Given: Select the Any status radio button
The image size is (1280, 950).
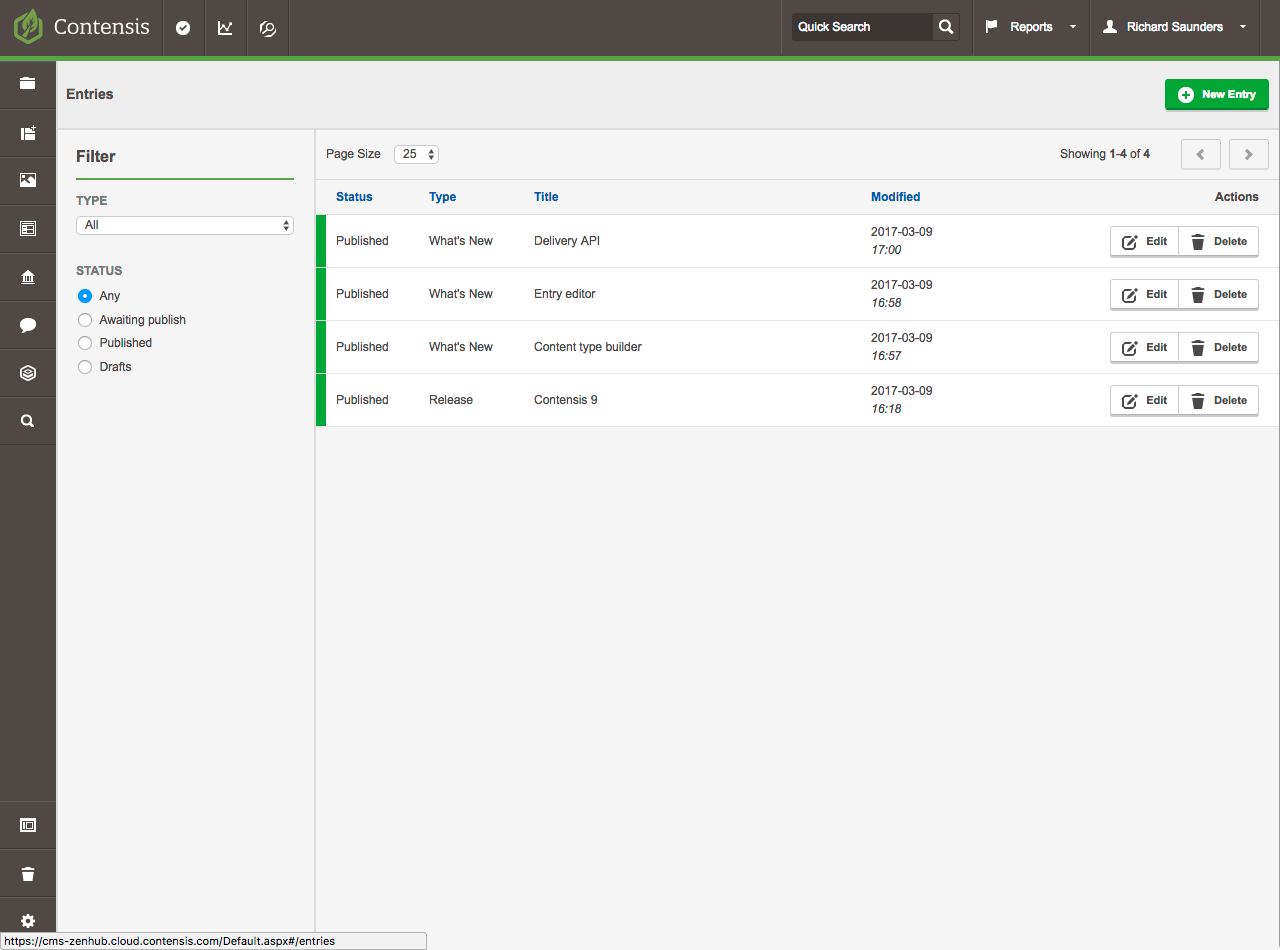Looking at the screenshot, I should (x=85, y=296).
